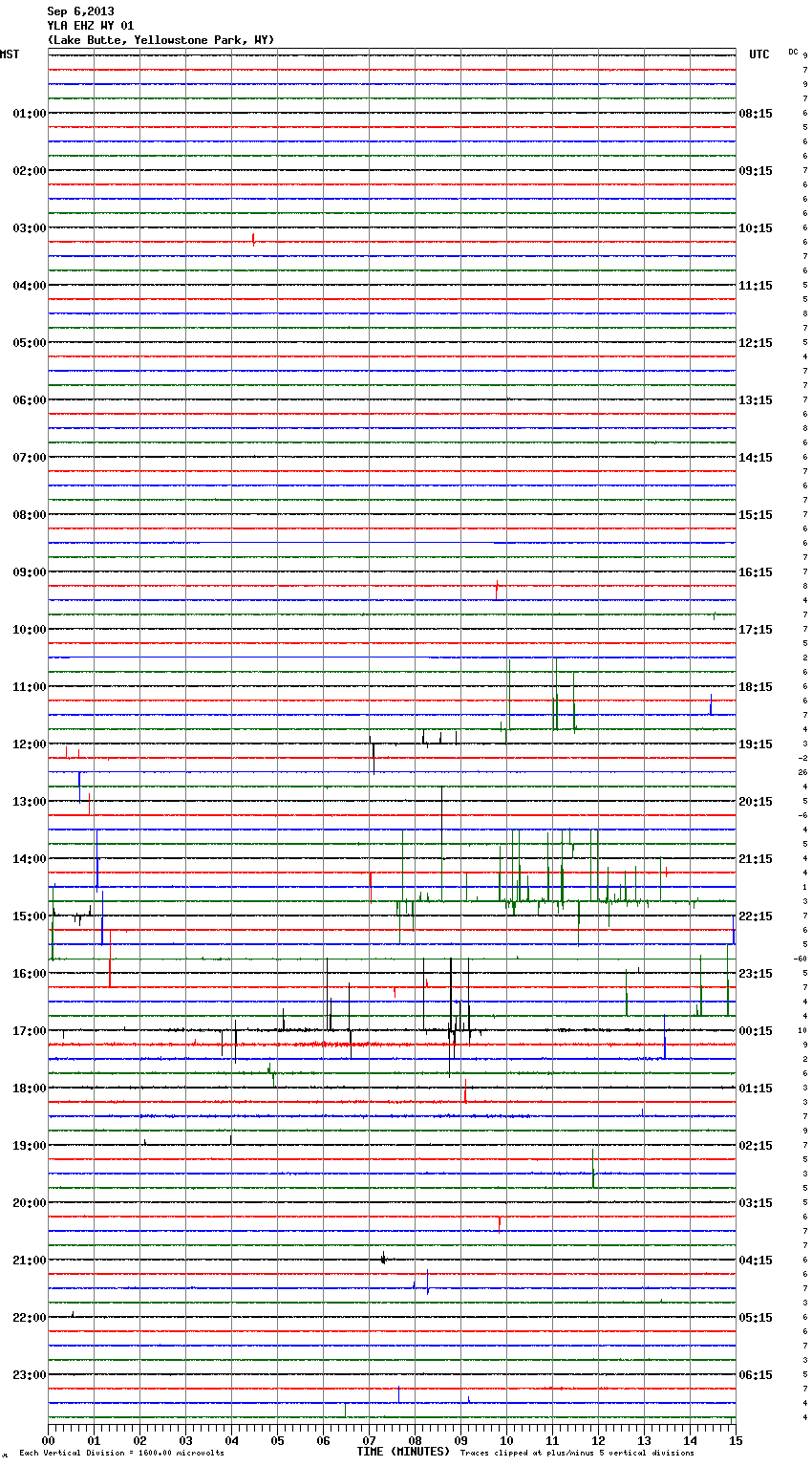The width and height of the screenshot is (812, 1466).
Task: Select the 05:00 MST time label
Action: [x=30, y=343]
